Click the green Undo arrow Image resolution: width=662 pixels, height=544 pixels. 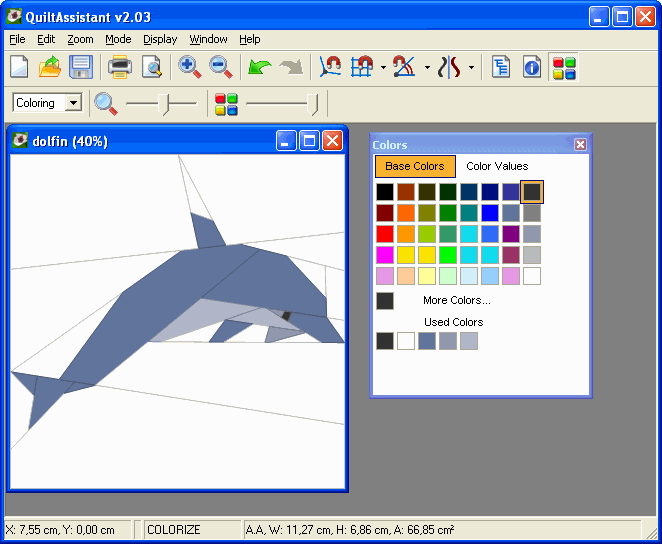point(259,67)
